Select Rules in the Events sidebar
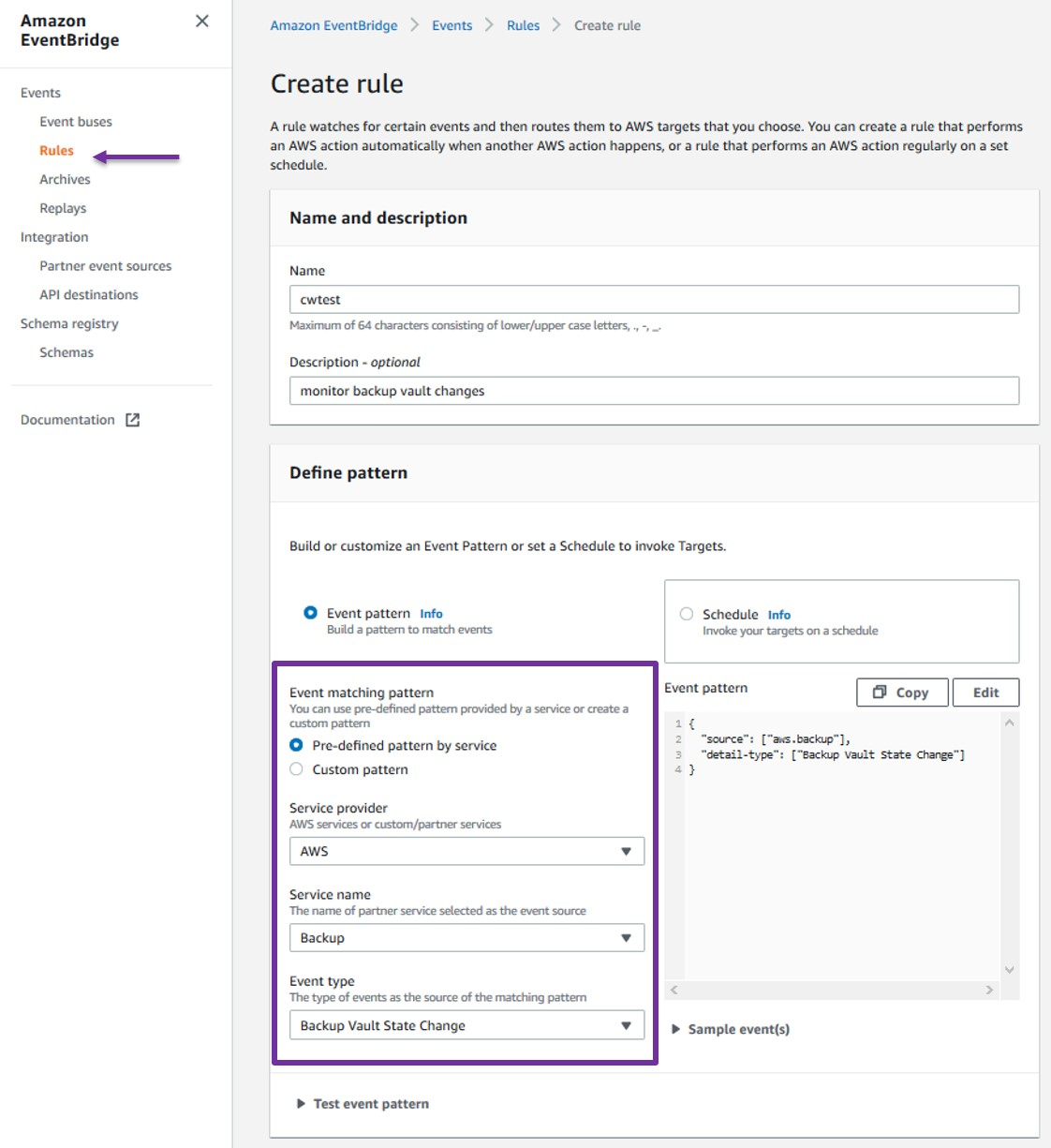The image size is (1051, 1148). (56, 150)
